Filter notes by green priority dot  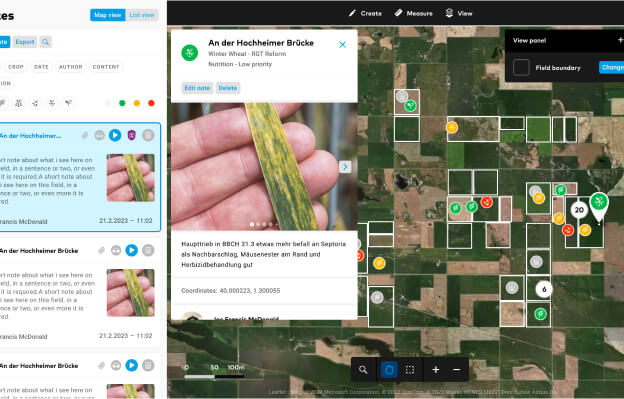[122, 103]
